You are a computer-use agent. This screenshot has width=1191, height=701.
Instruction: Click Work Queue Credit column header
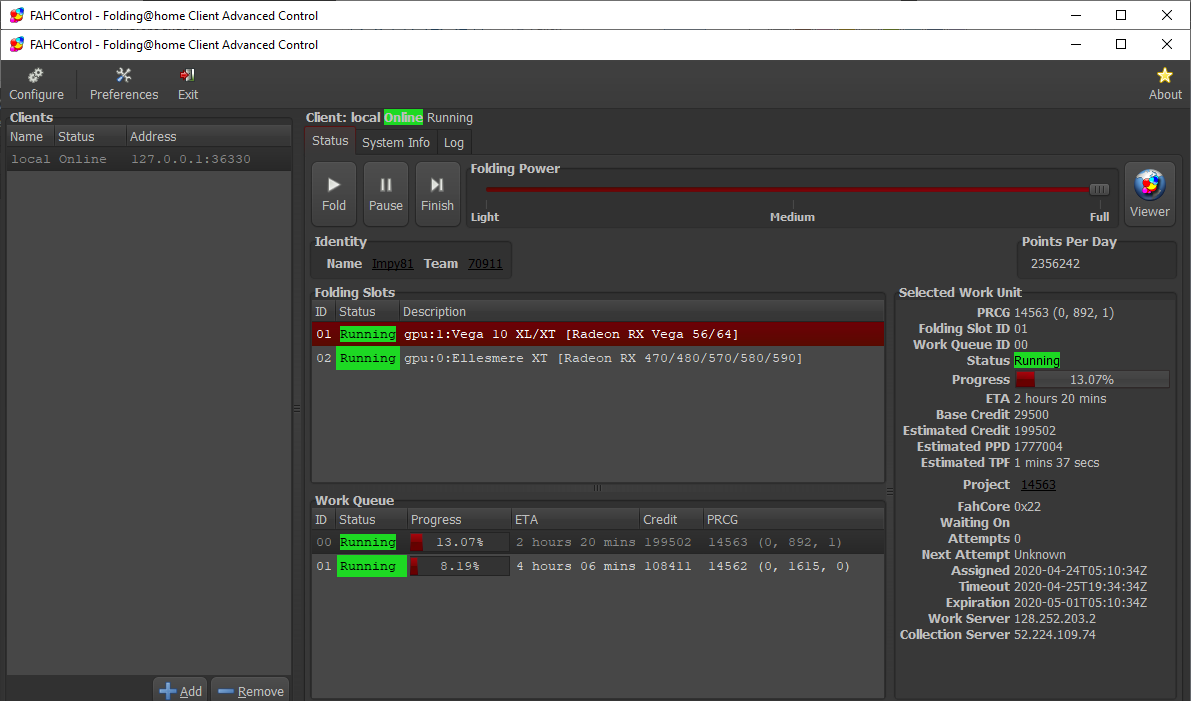click(x=671, y=520)
